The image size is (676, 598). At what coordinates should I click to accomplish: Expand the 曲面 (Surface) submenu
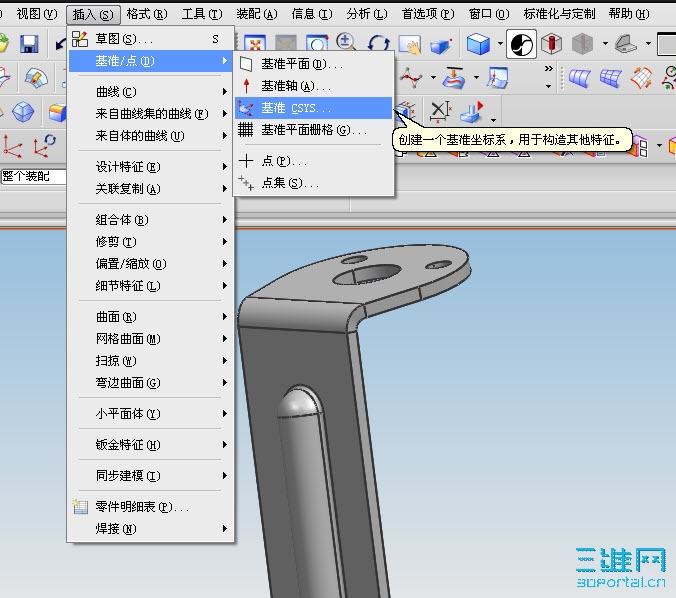(x=151, y=316)
